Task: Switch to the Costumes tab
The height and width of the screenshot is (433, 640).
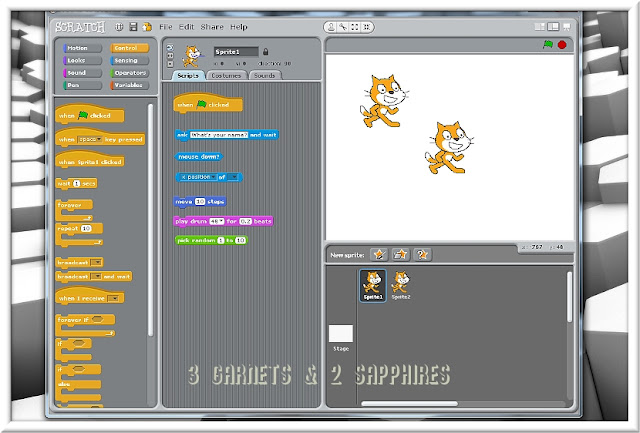Action: click(x=227, y=75)
